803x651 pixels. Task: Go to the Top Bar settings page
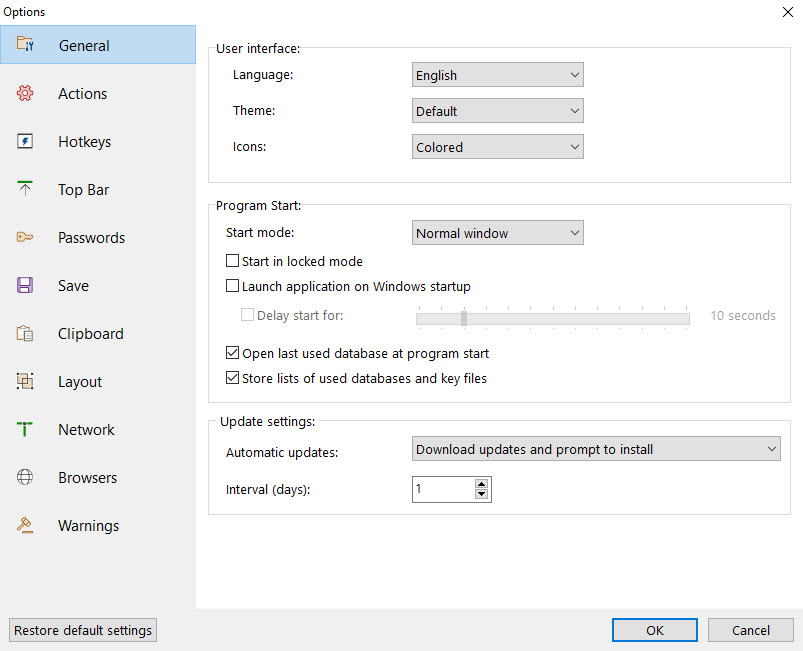click(98, 190)
